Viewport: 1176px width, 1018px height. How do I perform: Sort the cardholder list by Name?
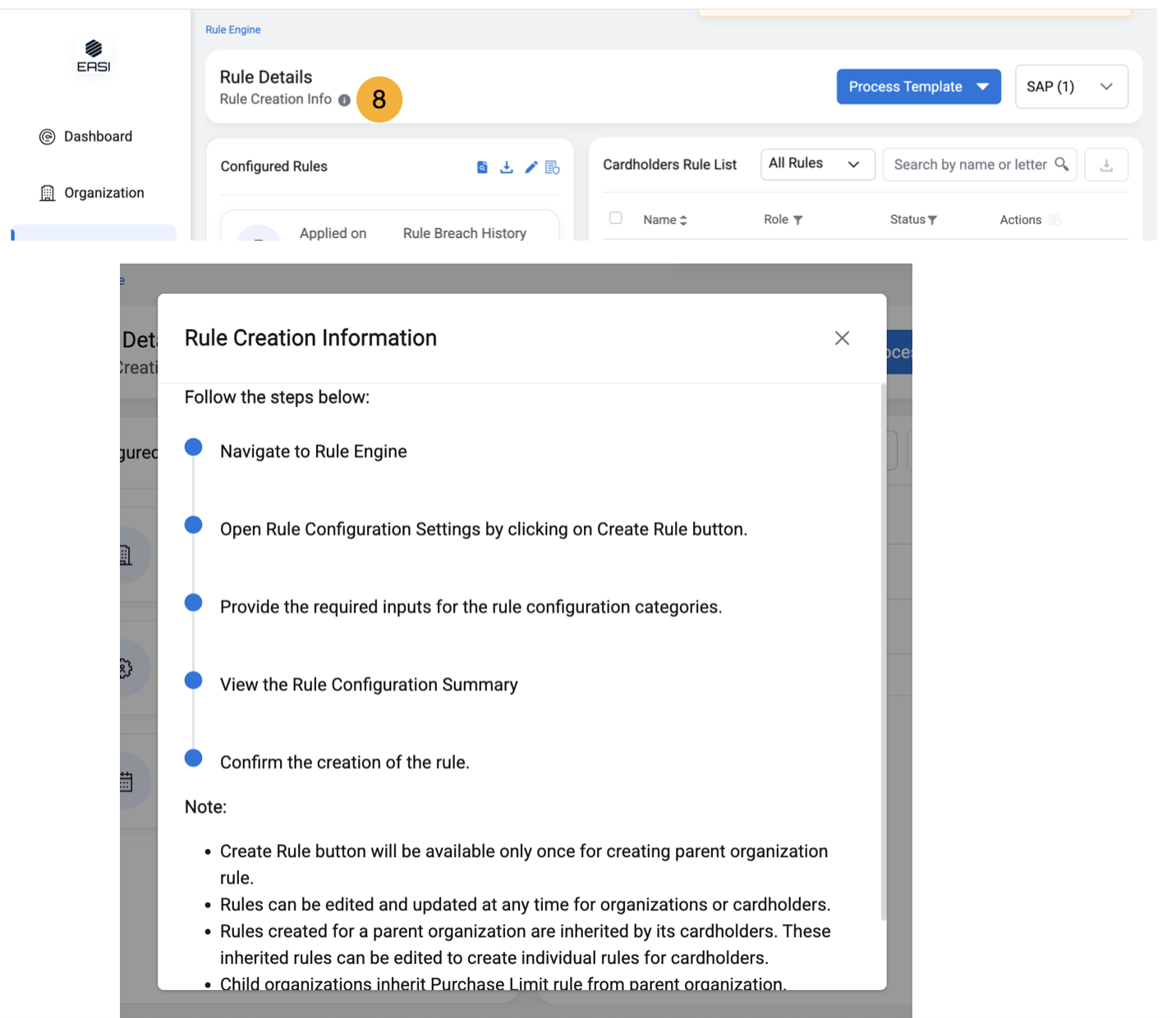[665, 220]
